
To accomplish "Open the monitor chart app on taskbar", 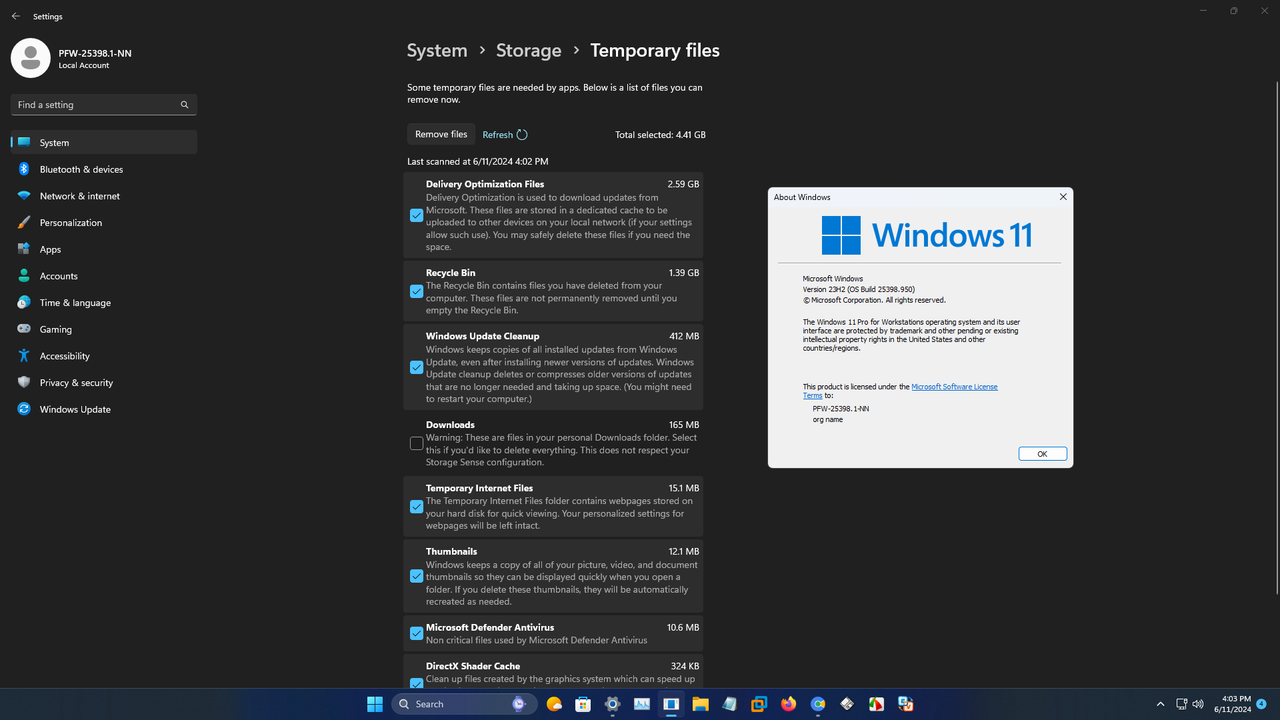I will (641, 704).
